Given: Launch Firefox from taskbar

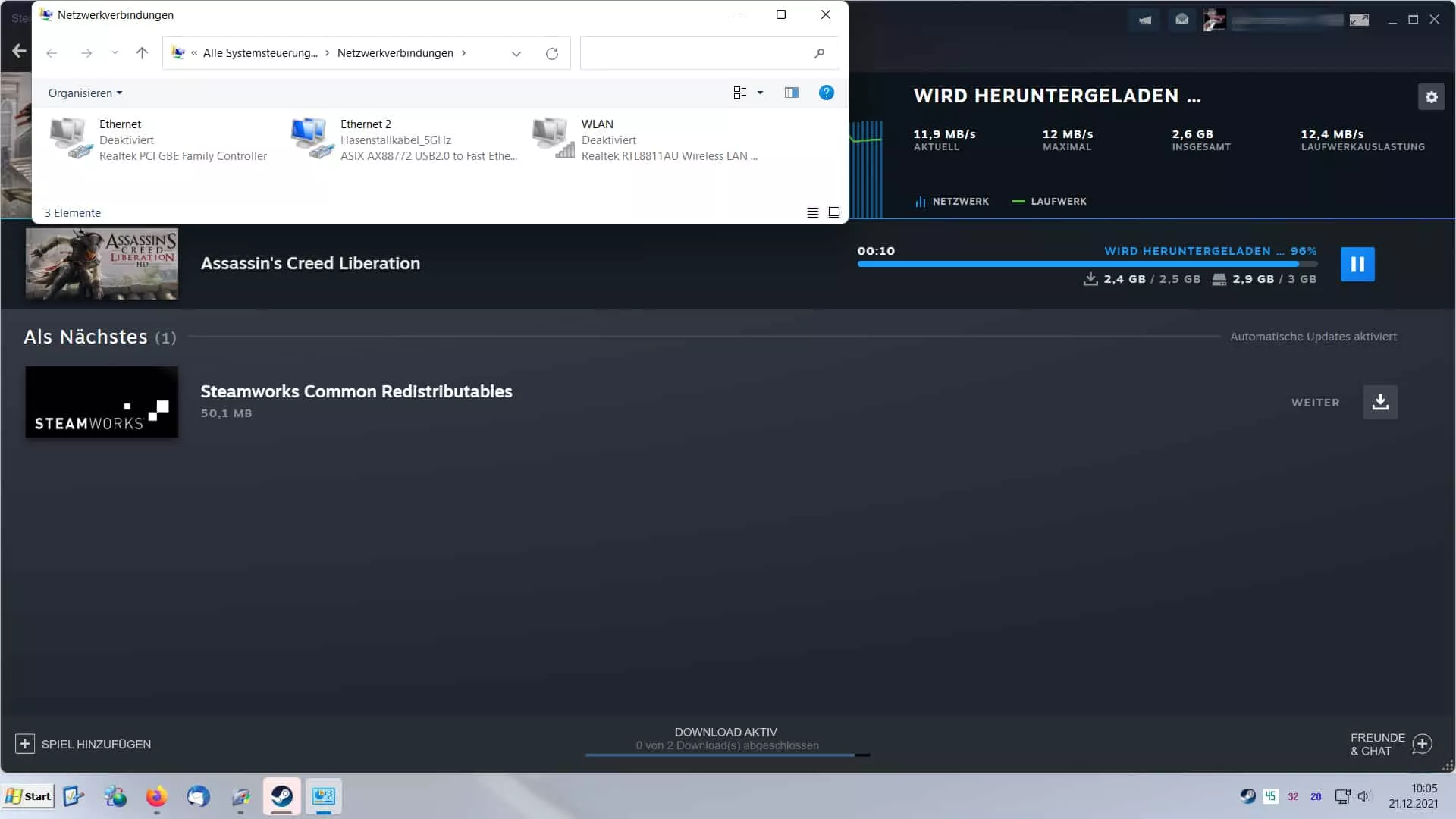Looking at the screenshot, I should [x=156, y=796].
